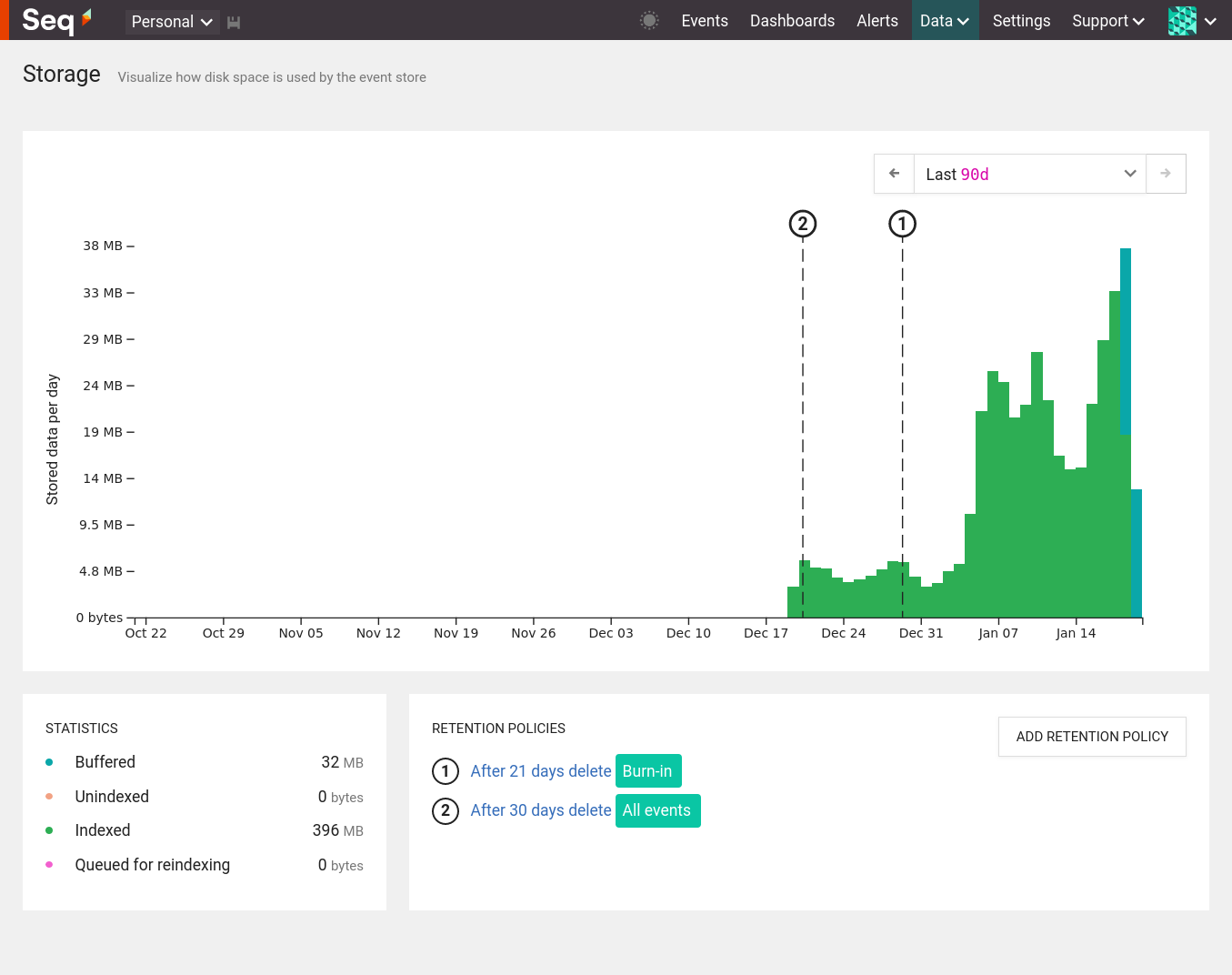
Task: Click the All events tag
Action: click(657, 810)
